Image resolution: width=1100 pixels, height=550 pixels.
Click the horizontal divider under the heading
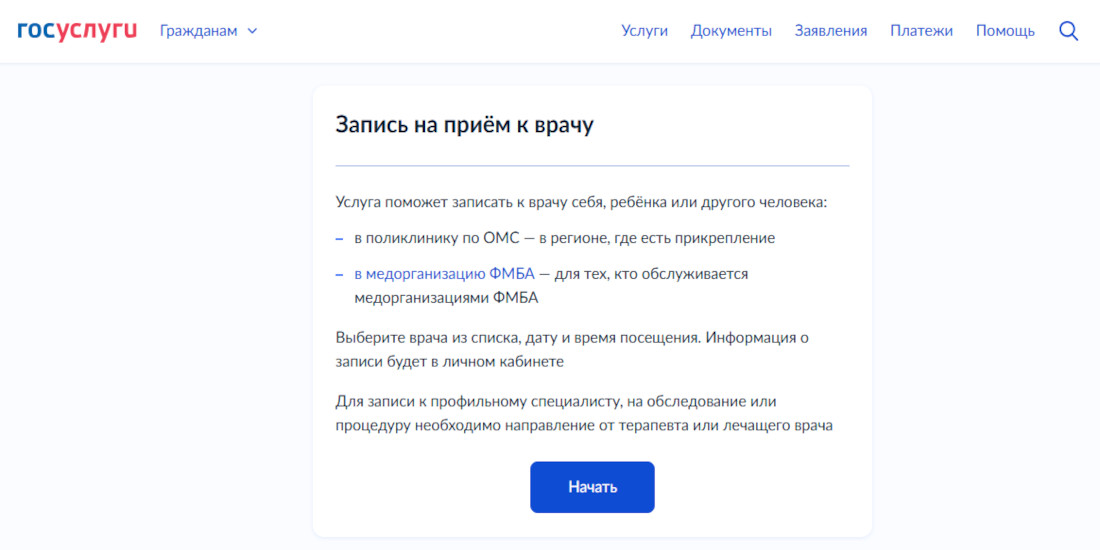[592, 165]
